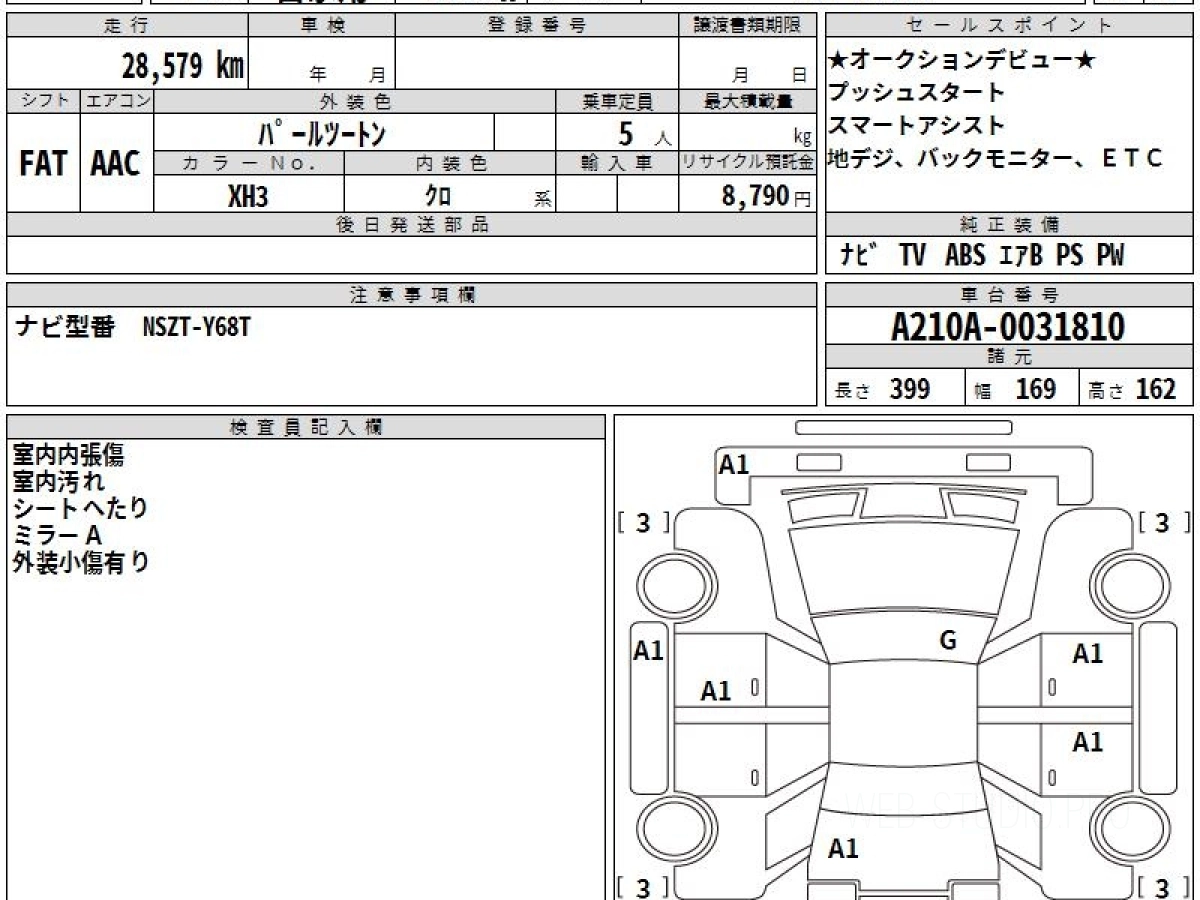Image resolution: width=1200 pixels, height=900 pixels.
Task: Select the スマートアシスト sales point
Action: 917,126
